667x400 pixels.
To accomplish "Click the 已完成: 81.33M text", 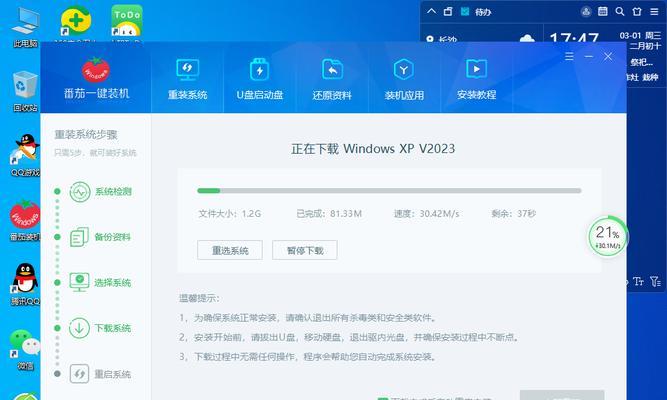I will click(329, 214).
